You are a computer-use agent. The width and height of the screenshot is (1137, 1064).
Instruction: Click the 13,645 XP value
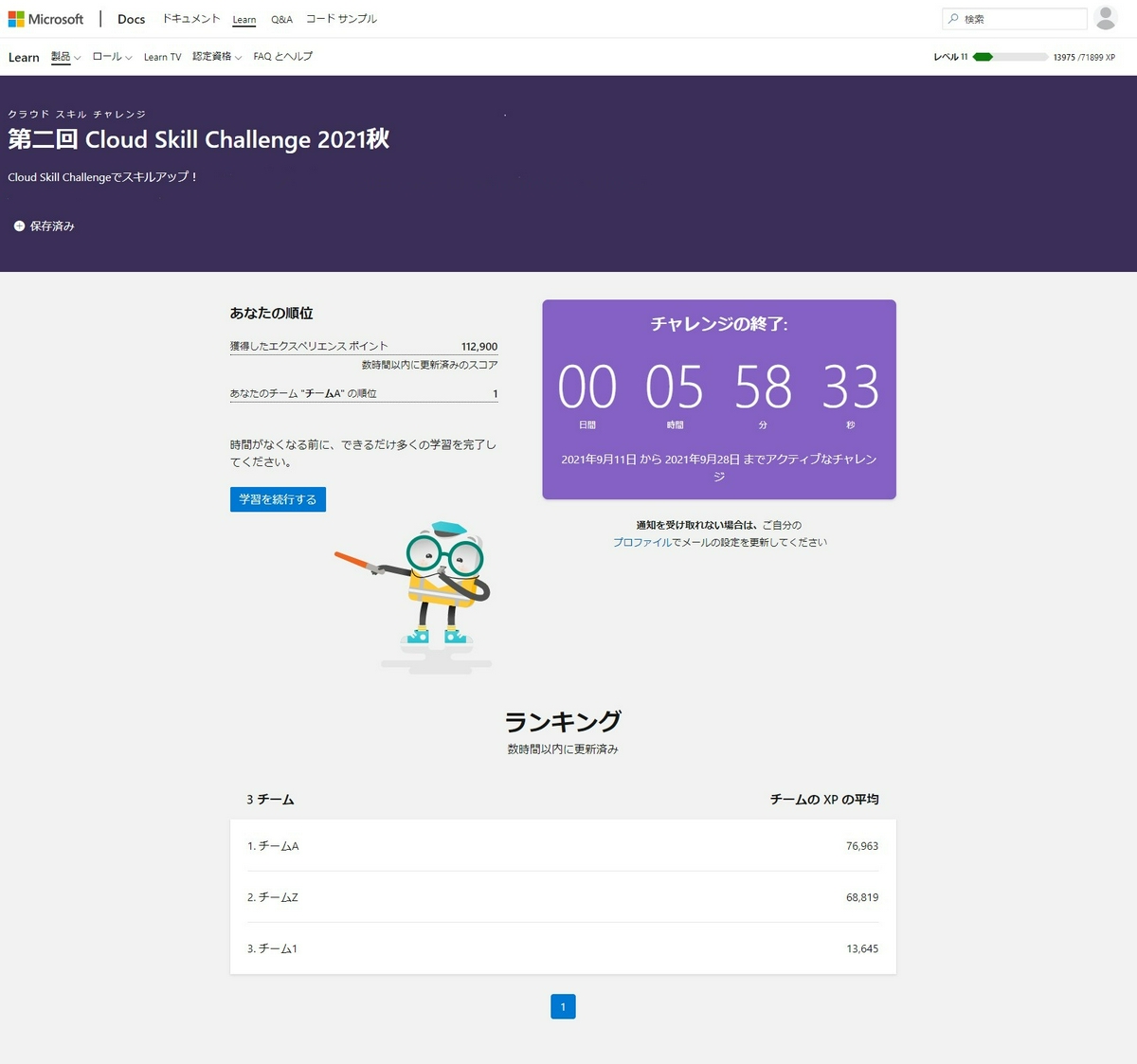pos(862,948)
